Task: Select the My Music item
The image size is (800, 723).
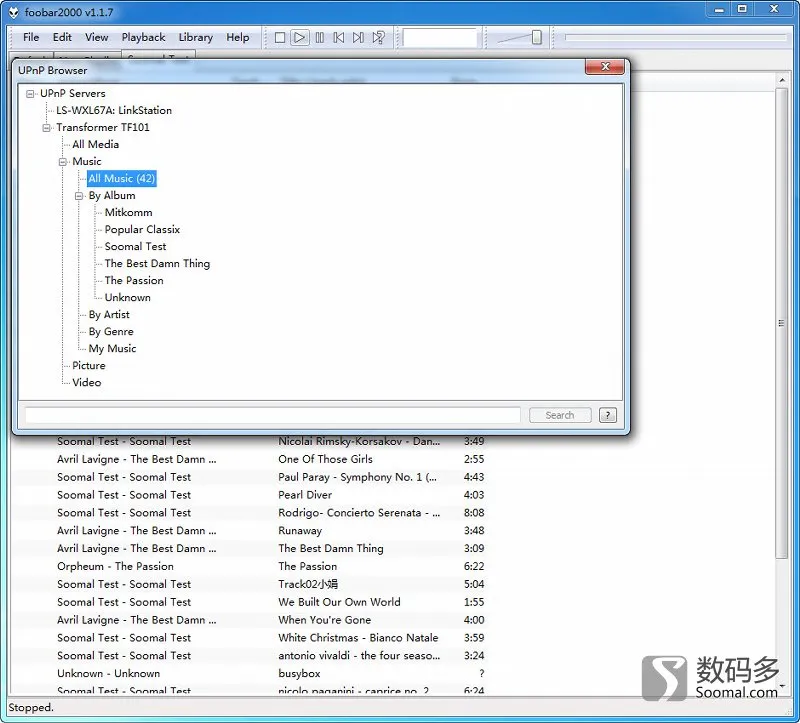Action: click(112, 348)
